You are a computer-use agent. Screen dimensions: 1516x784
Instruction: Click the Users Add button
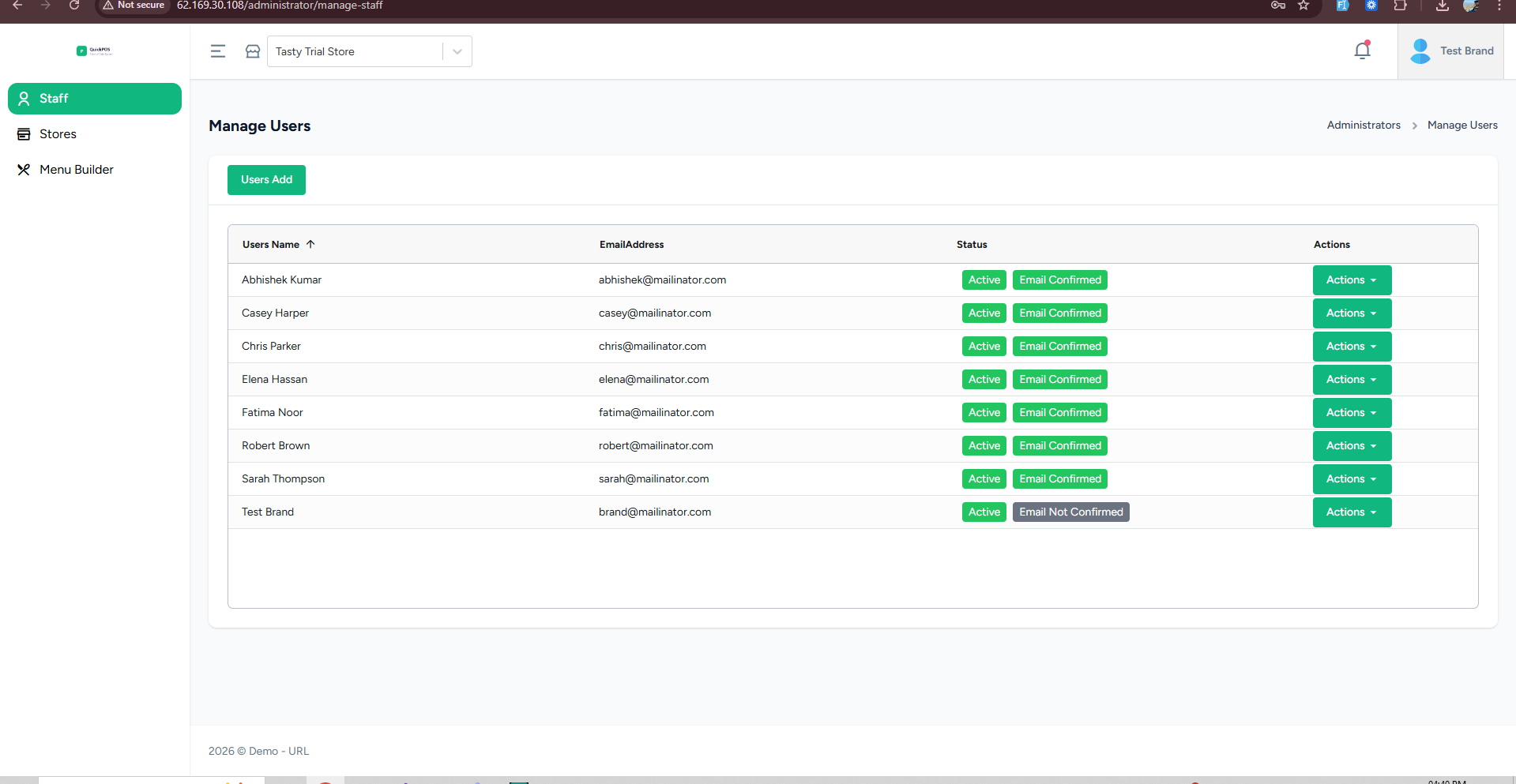266,180
